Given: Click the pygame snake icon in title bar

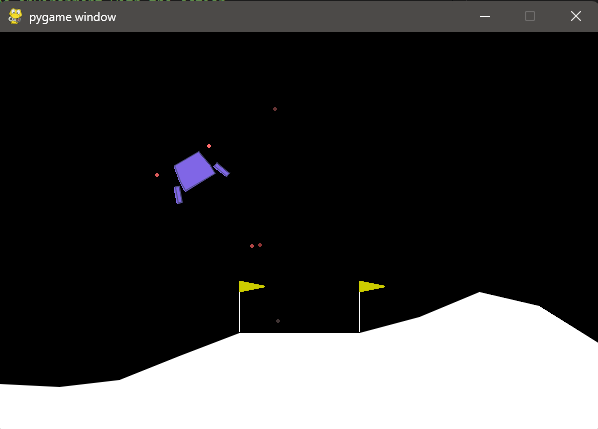Looking at the screenshot, I should coord(15,16).
